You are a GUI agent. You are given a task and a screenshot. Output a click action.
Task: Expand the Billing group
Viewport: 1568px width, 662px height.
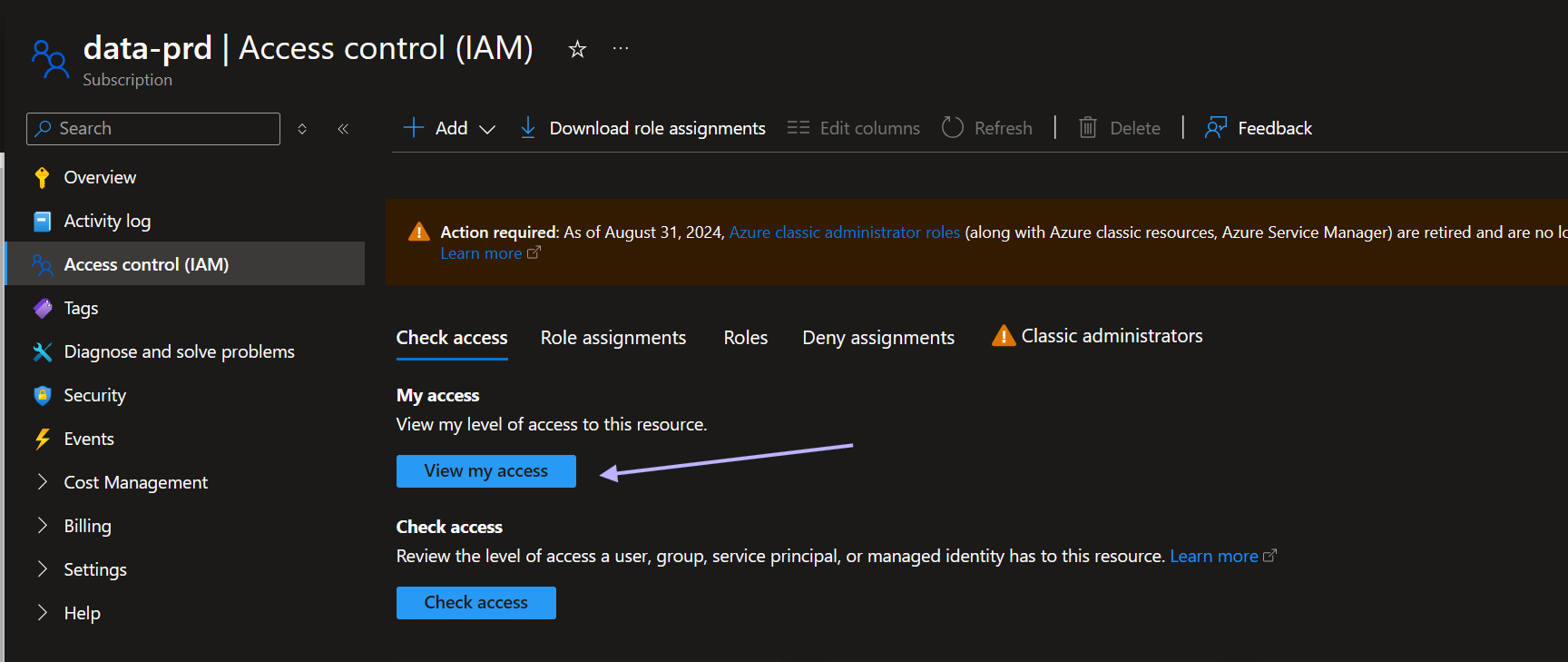pos(42,526)
